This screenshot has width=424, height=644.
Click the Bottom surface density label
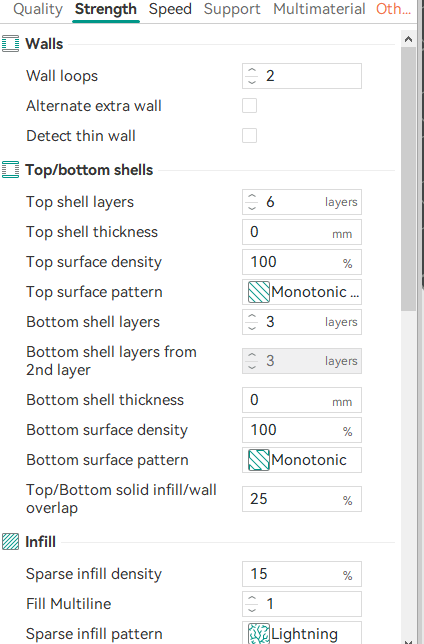(x=107, y=430)
